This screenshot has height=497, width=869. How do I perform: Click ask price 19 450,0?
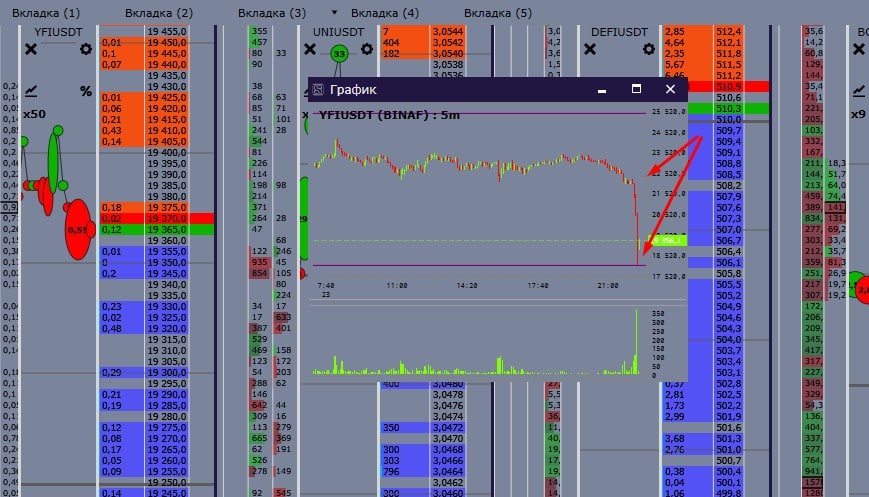[167, 42]
